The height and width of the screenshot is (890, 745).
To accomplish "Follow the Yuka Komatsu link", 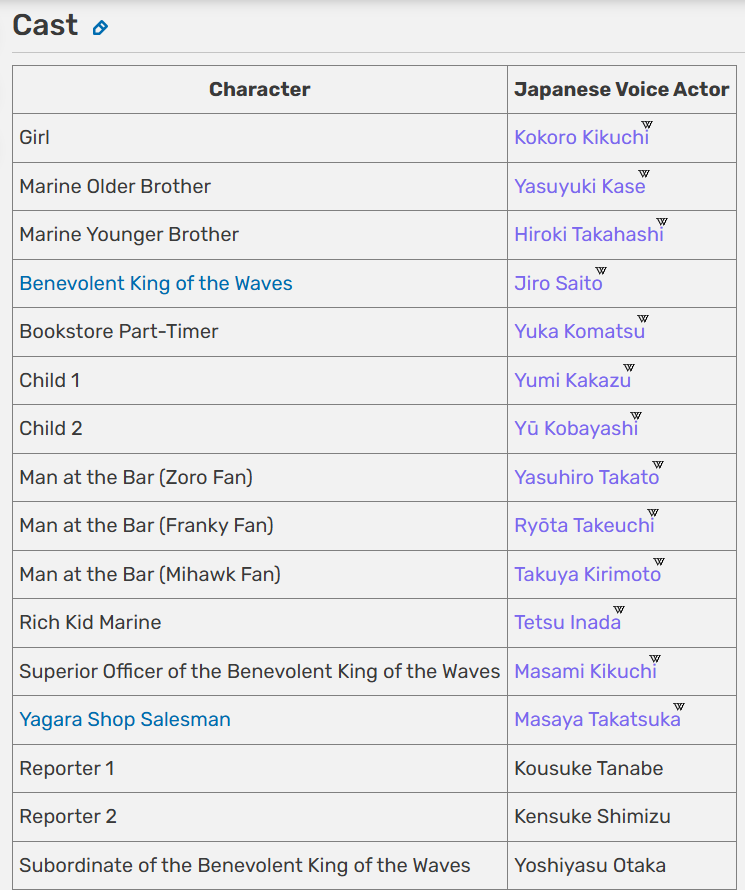I will pyautogui.click(x=579, y=331).
